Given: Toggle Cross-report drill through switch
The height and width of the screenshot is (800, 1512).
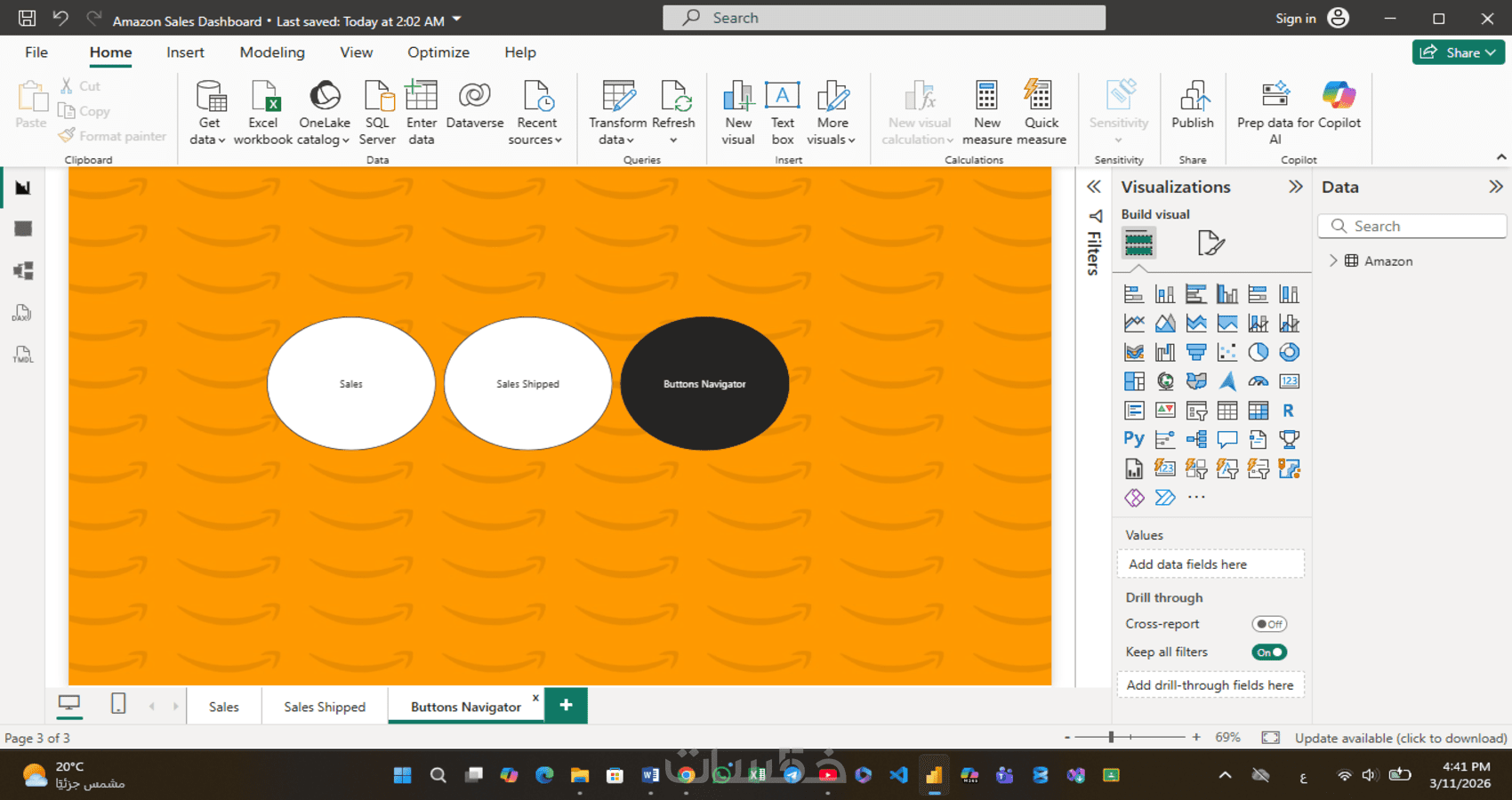Looking at the screenshot, I should [1269, 624].
